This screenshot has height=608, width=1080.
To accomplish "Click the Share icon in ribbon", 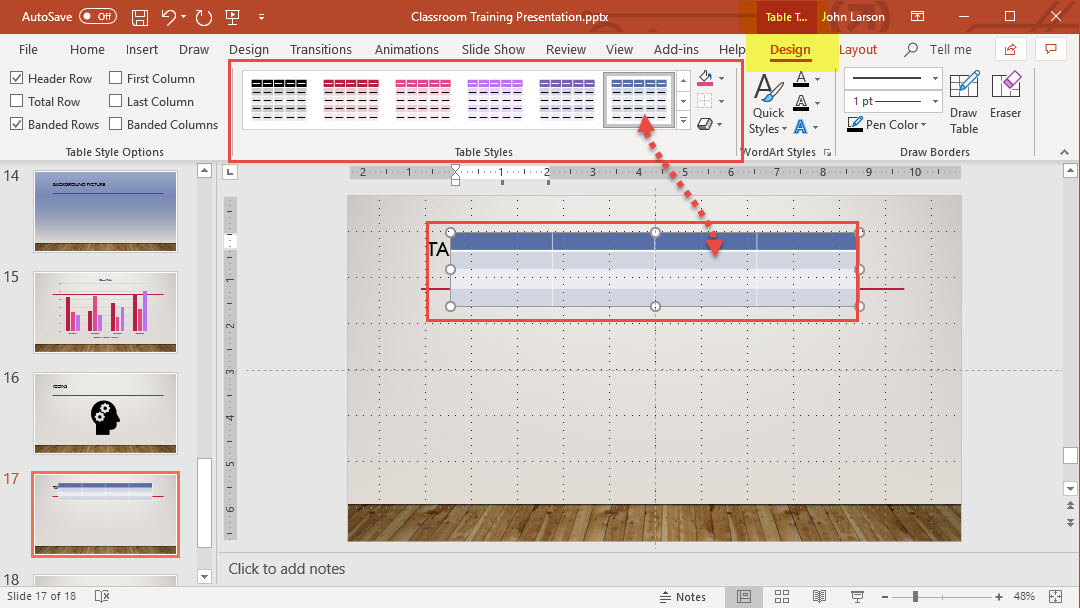I will tap(1011, 49).
